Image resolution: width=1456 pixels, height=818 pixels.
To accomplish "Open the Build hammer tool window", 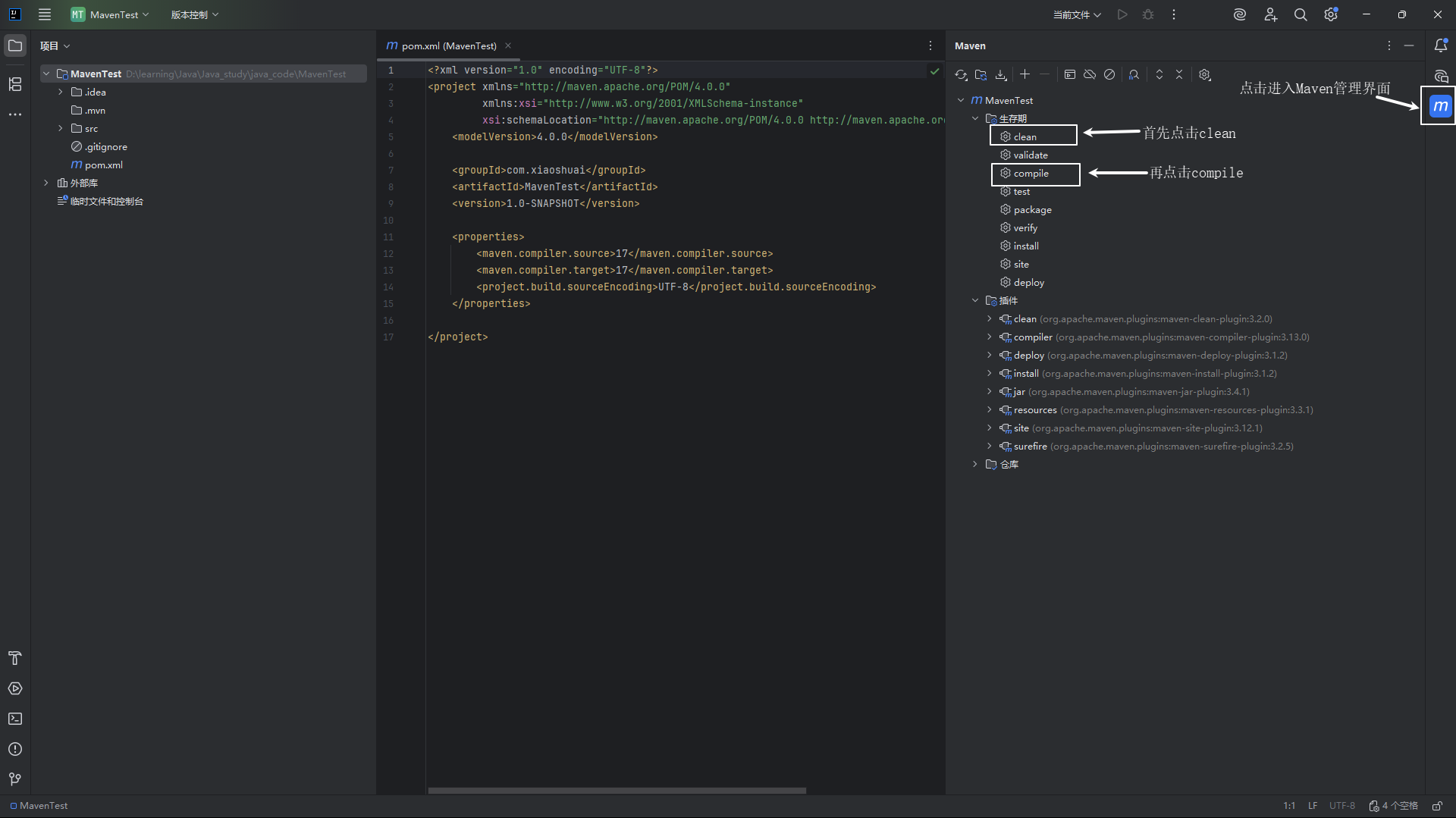I will point(14,658).
